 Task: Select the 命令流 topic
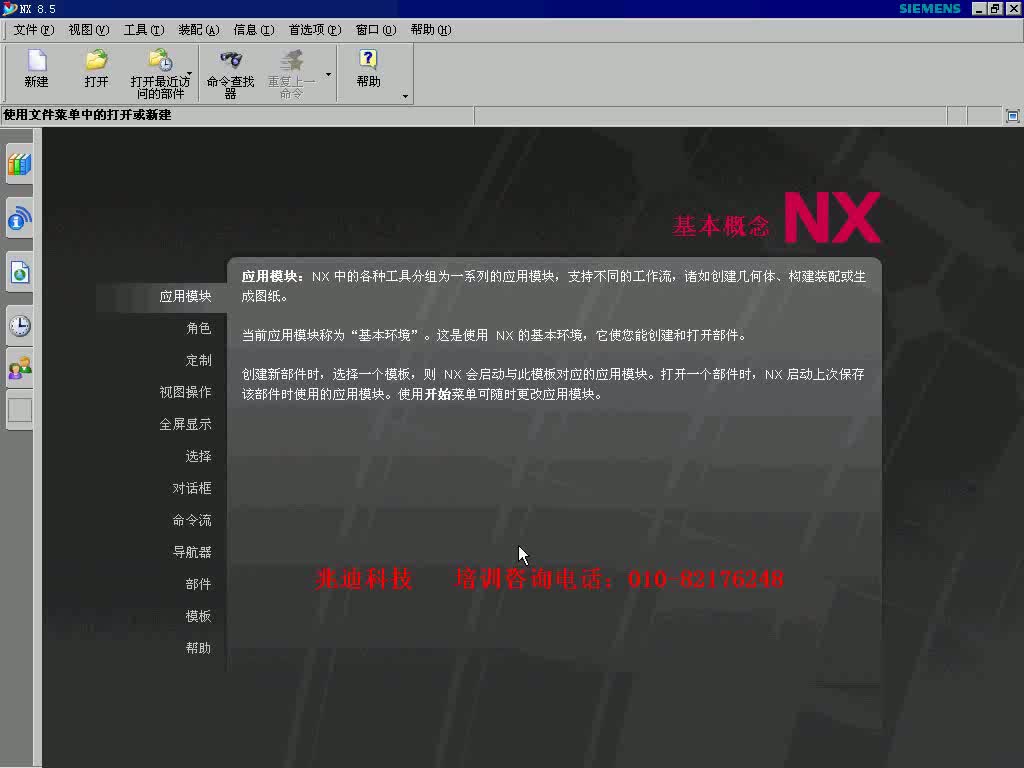click(192, 520)
